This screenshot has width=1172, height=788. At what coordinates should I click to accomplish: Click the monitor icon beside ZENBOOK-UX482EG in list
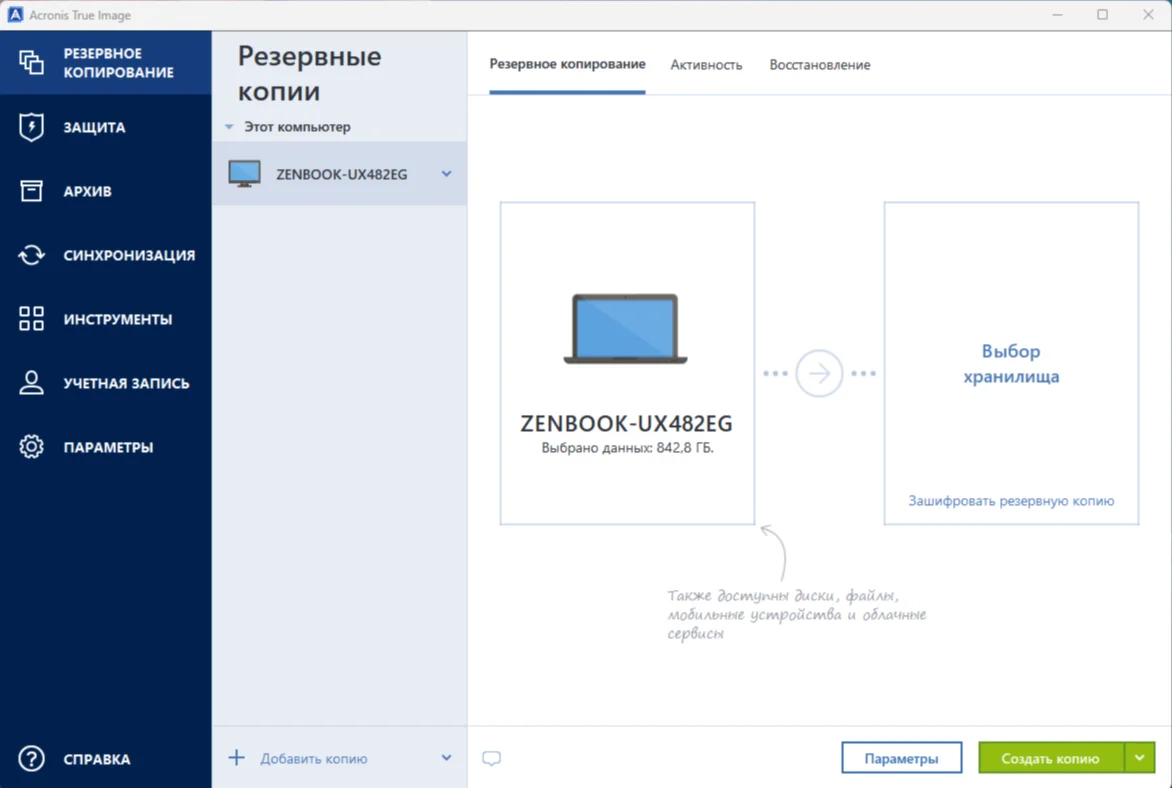click(x=244, y=173)
